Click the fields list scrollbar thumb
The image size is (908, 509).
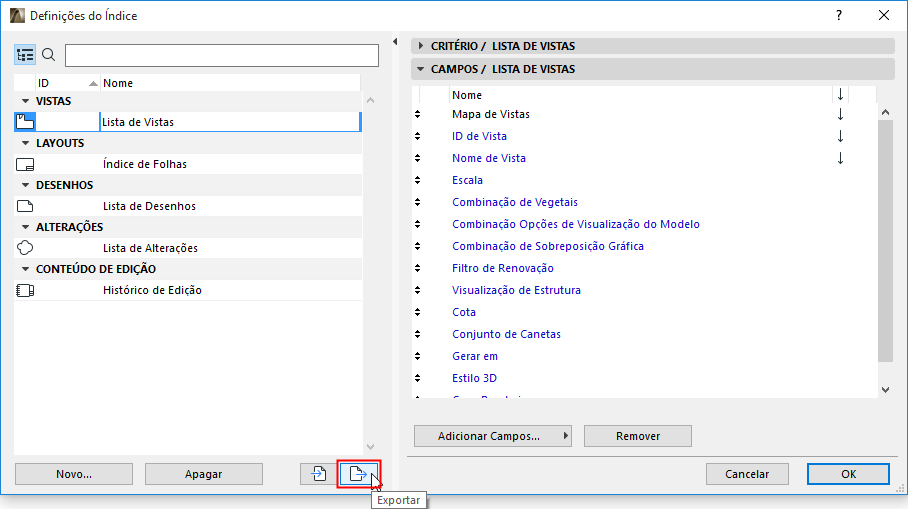(885, 241)
